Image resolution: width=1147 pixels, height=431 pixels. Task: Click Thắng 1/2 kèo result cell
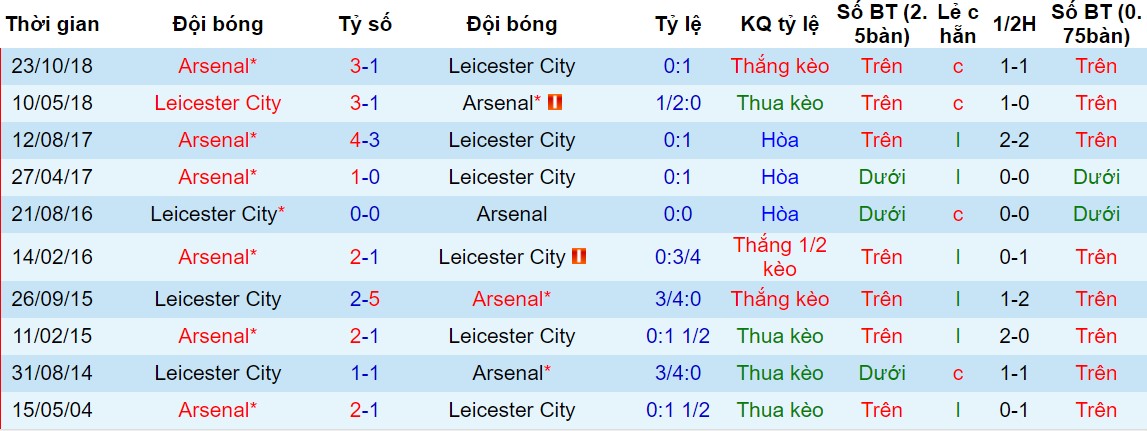point(780,257)
